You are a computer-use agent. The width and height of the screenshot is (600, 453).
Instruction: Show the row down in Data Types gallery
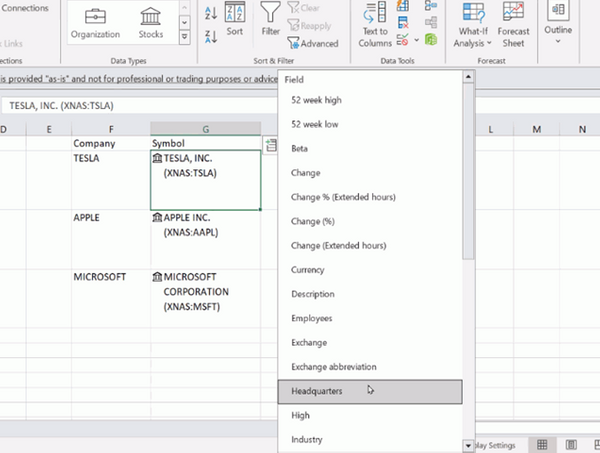(x=184, y=23)
